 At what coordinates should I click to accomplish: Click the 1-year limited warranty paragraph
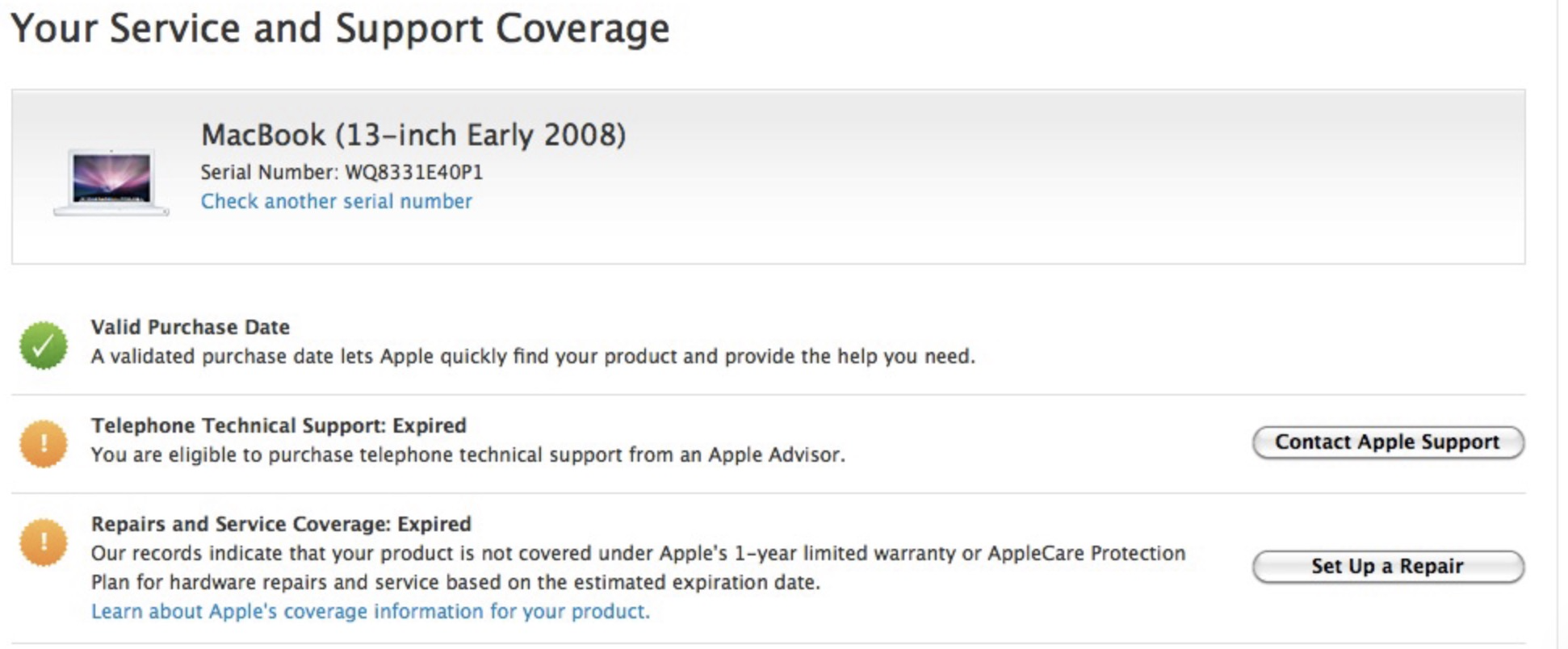[638, 553]
